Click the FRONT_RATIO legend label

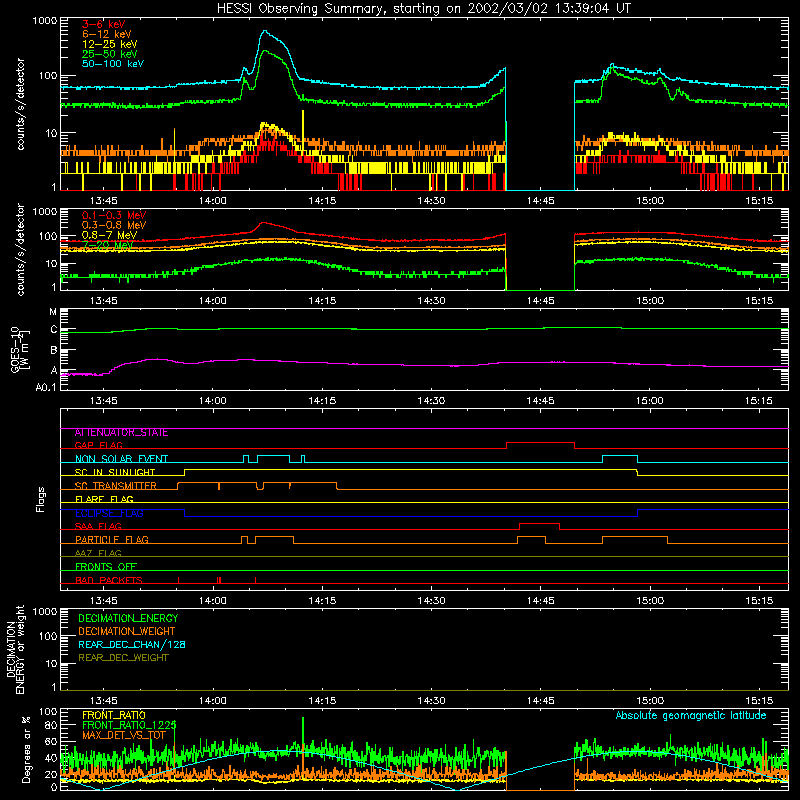click(114, 715)
